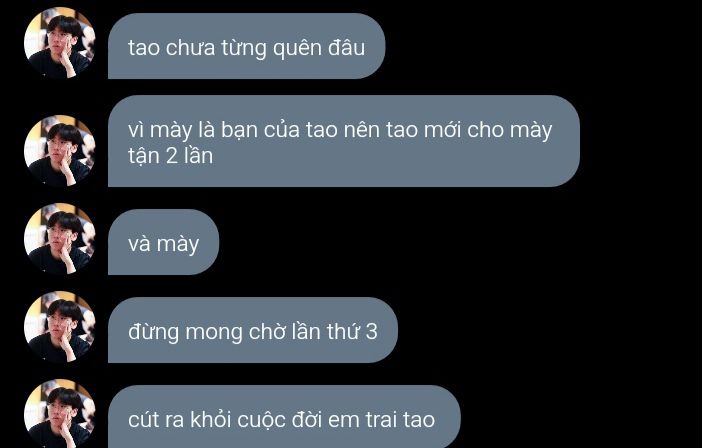Click the number "3" in fourth message

click(x=372, y=332)
